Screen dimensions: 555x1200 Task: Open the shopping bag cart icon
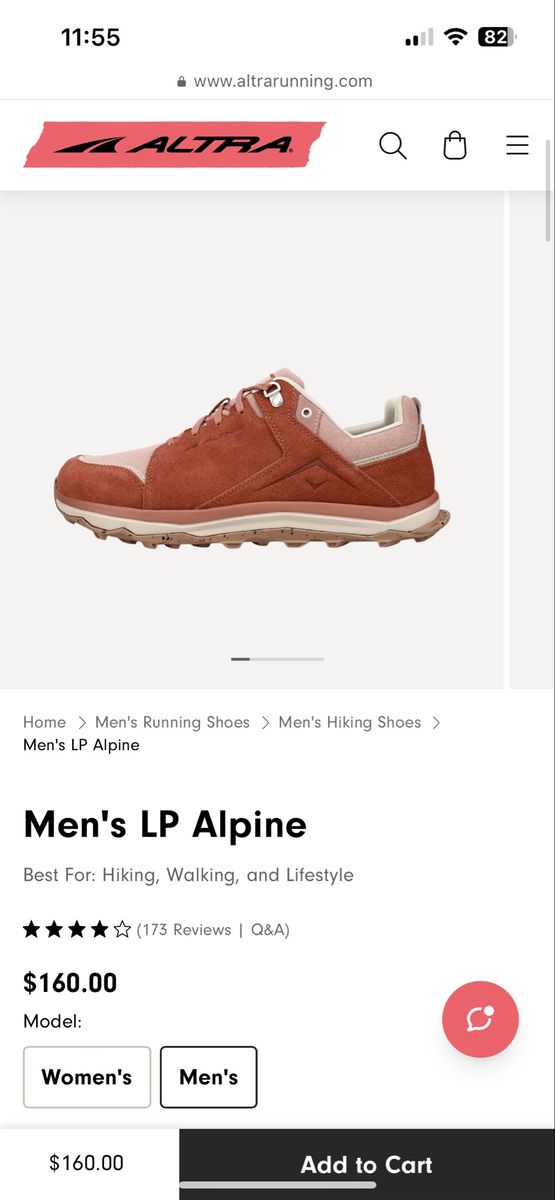click(x=455, y=146)
